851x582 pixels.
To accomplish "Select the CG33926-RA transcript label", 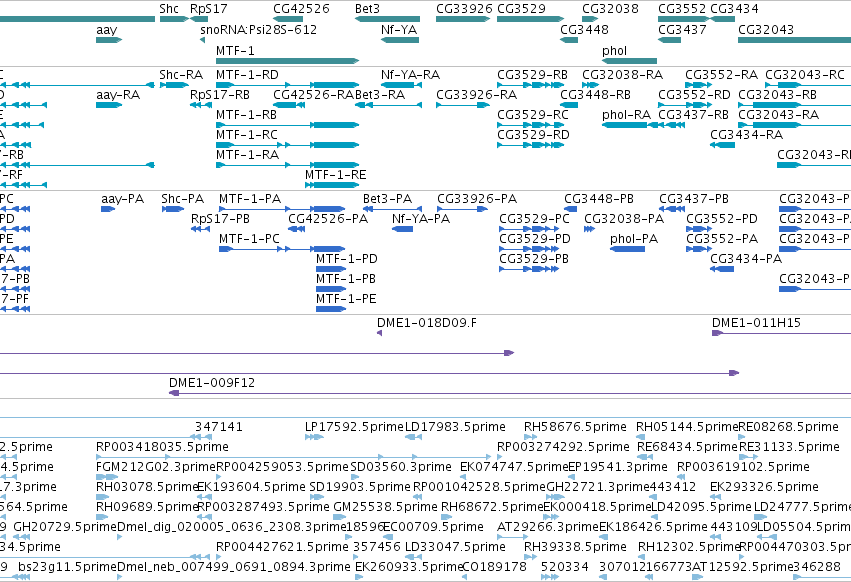I will 477,94.
